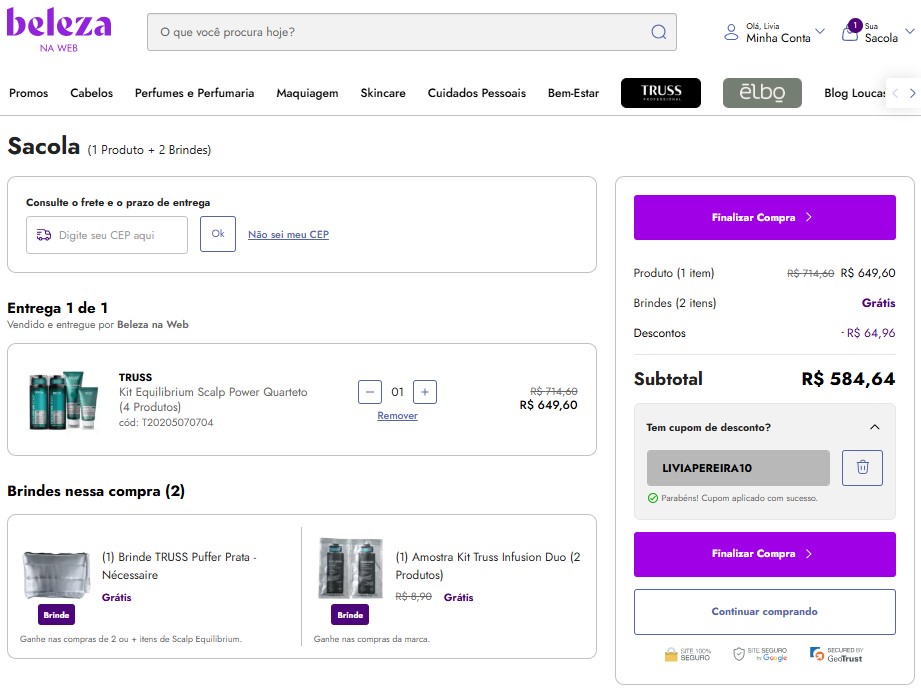The height and width of the screenshot is (690, 921).
Task: Click Continuar comprando button
Action: [764, 611]
